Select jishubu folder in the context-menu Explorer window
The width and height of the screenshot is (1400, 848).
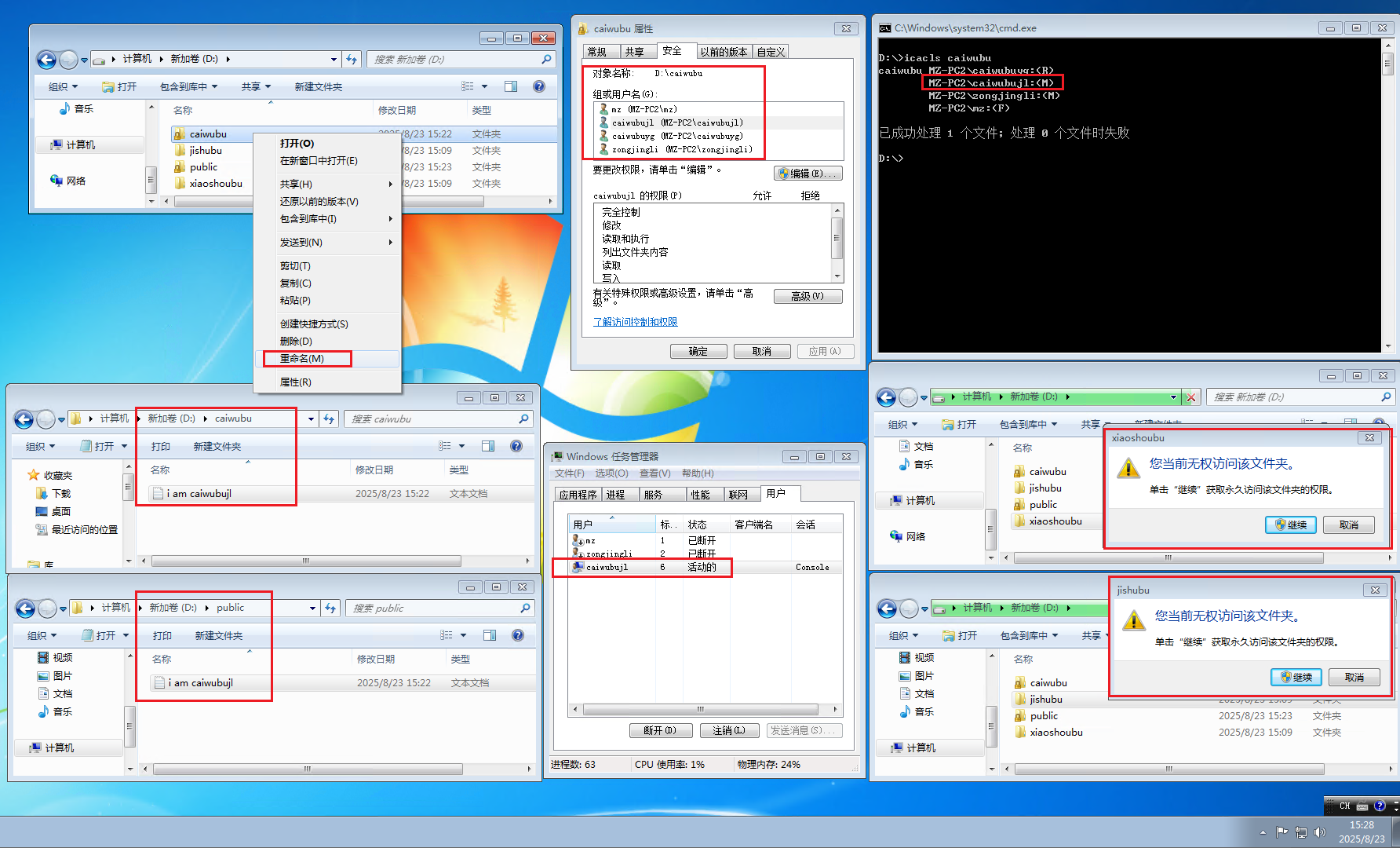tap(206, 151)
